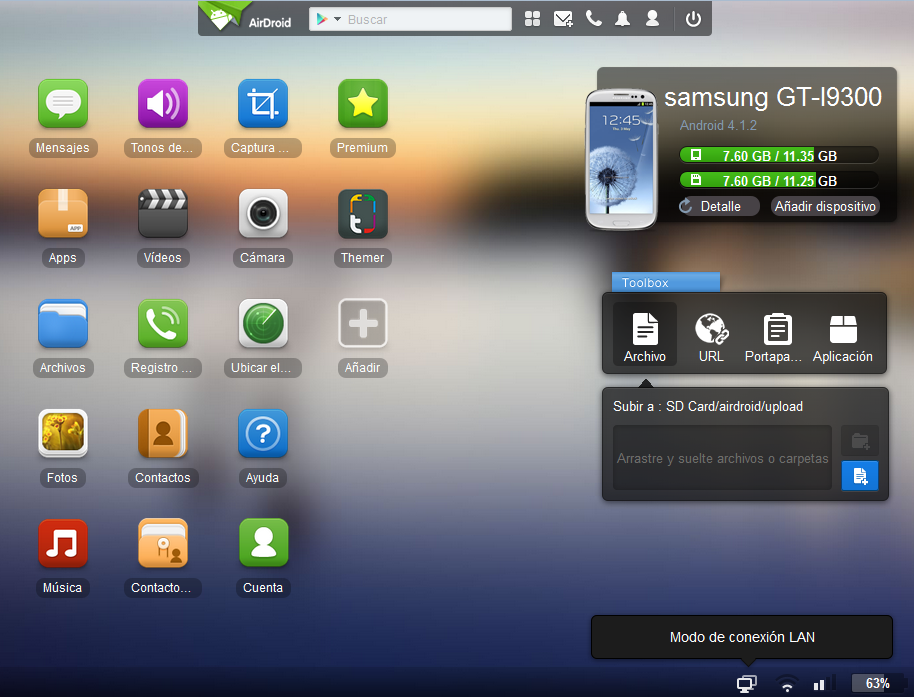Open the Contactos address book icon
Screen dimensions: 914x697
(x=163, y=434)
